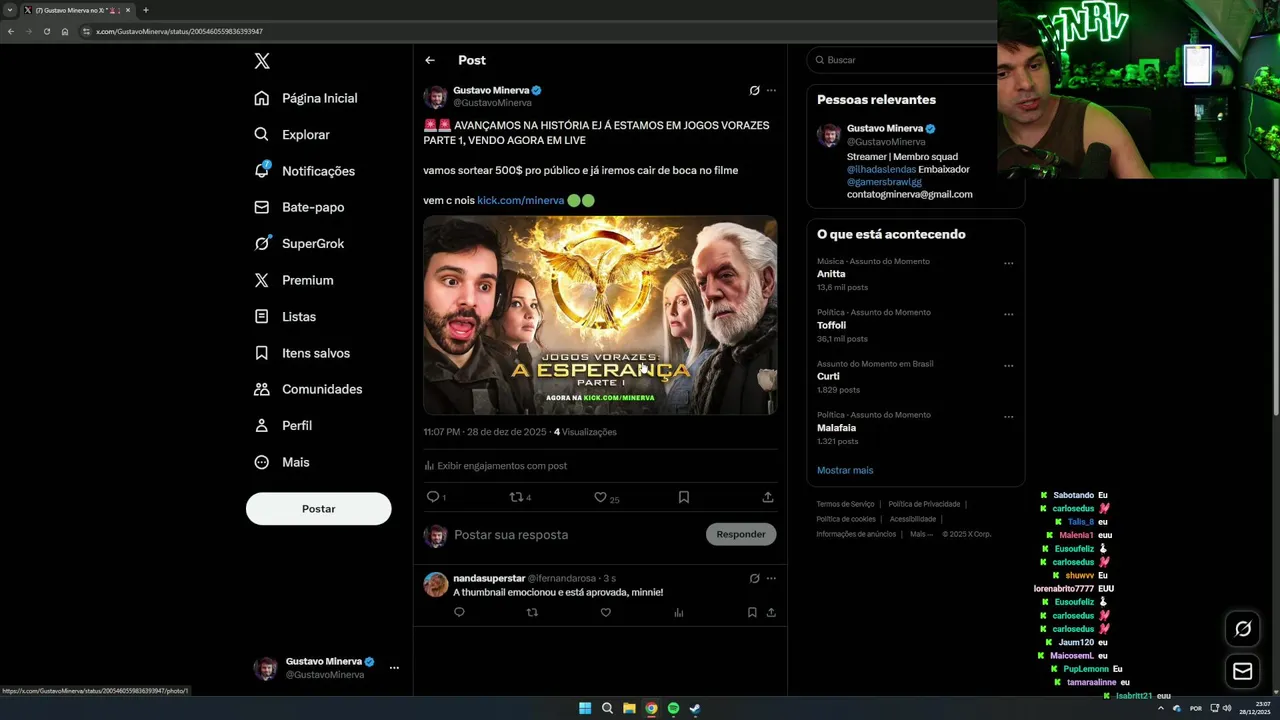Open Página Inicial from the sidebar
1280x720 pixels.
(x=306, y=98)
